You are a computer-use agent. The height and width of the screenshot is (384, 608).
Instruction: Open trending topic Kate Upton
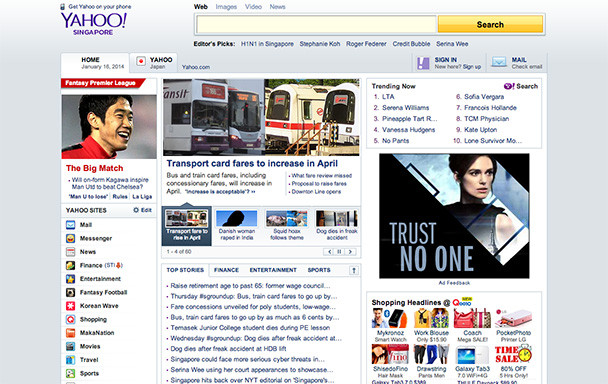[480, 130]
